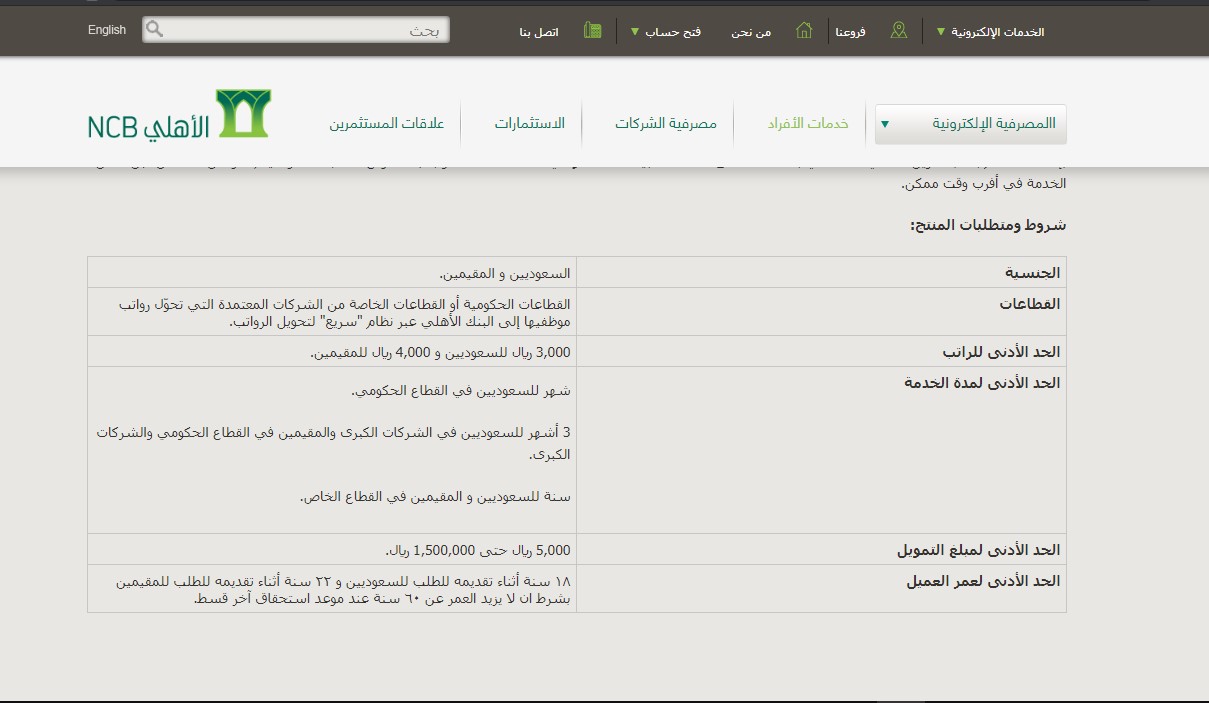Click the شهر للسعوديين في القطاع الحكومي text
The height and width of the screenshot is (703, 1209).
461,391
